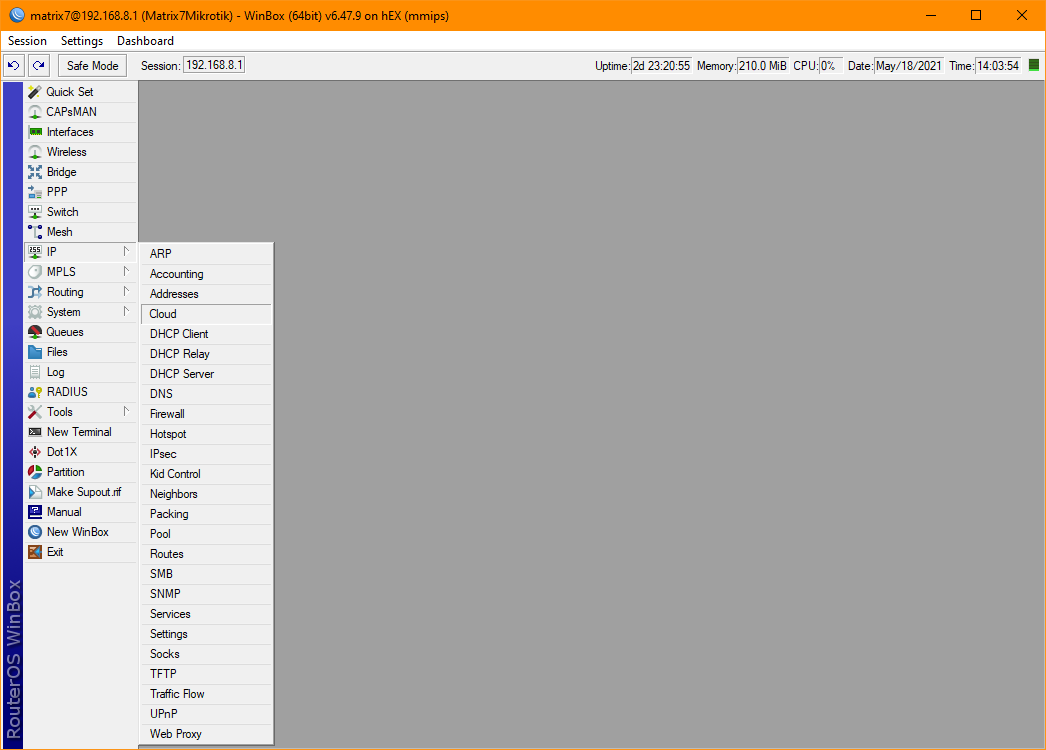
Task: Click the CAPsMAN antenna icon
Action: pos(35,112)
